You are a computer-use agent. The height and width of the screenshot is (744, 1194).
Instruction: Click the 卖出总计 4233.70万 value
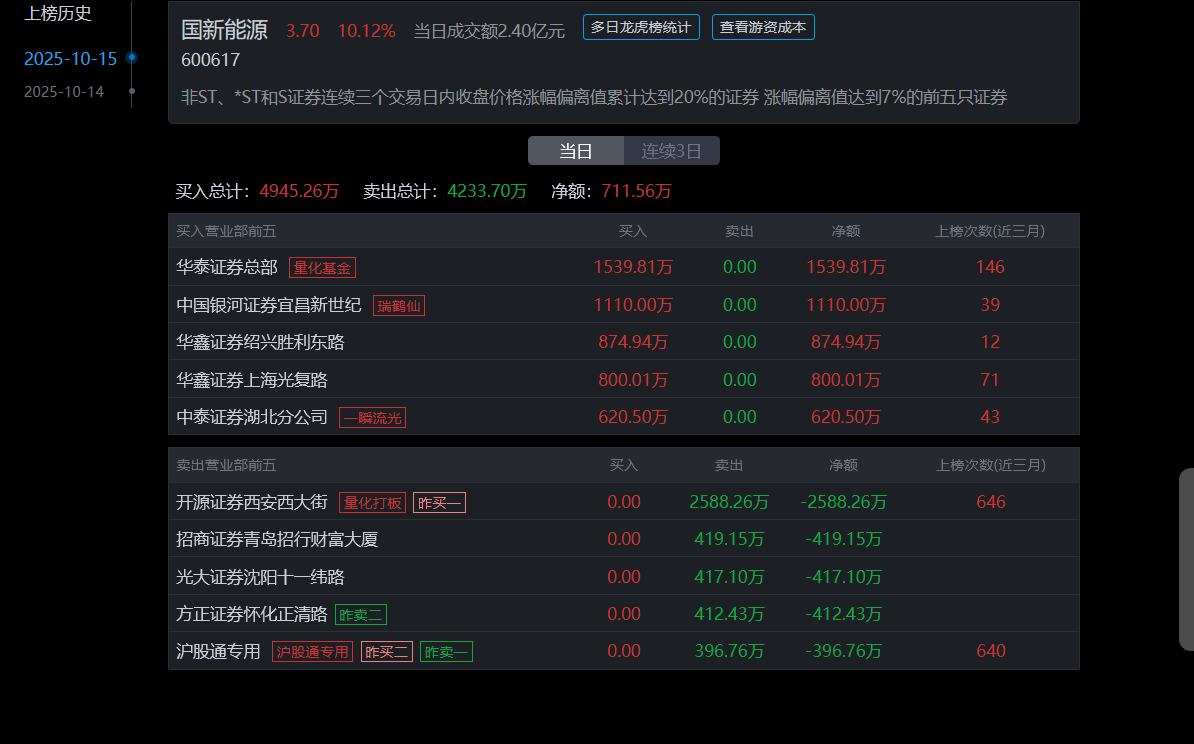(x=487, y=192)
